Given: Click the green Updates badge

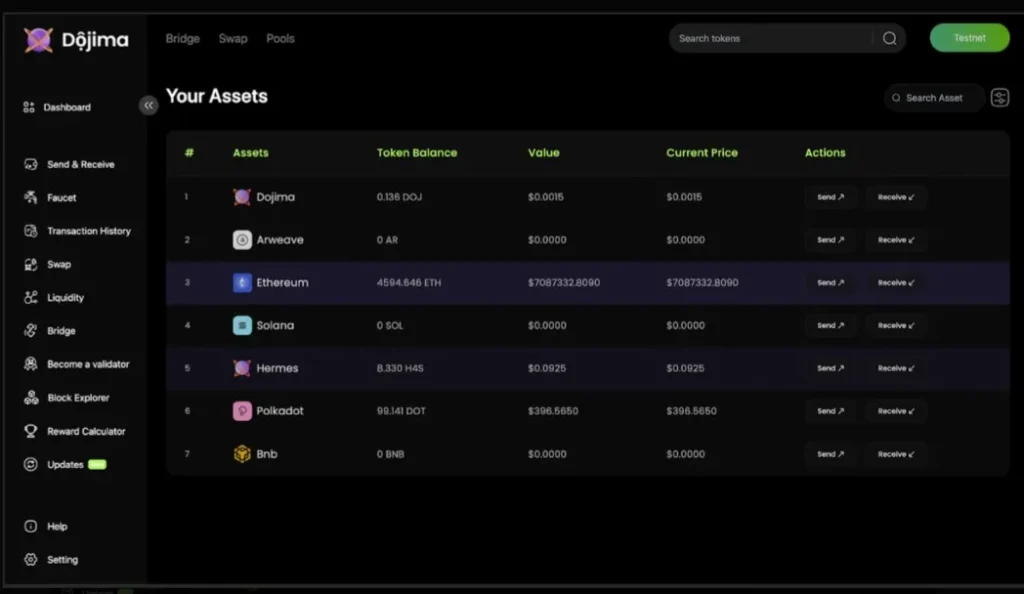Looking at the screenshot, I should pyautogui.click(x=97, y=465).
